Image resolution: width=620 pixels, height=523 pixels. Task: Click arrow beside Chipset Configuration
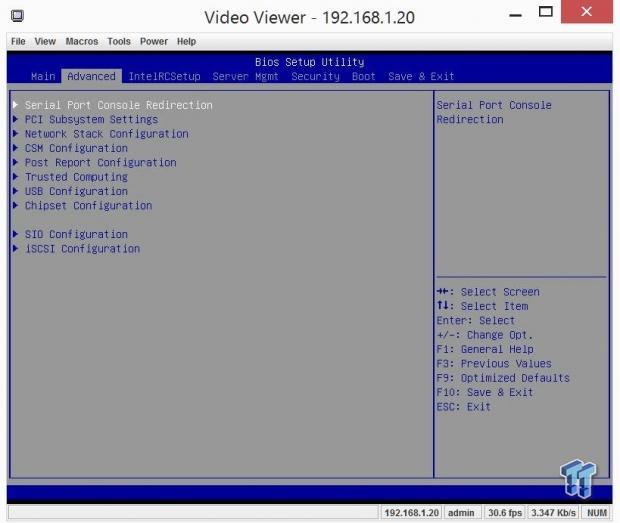tap(15, 205)
